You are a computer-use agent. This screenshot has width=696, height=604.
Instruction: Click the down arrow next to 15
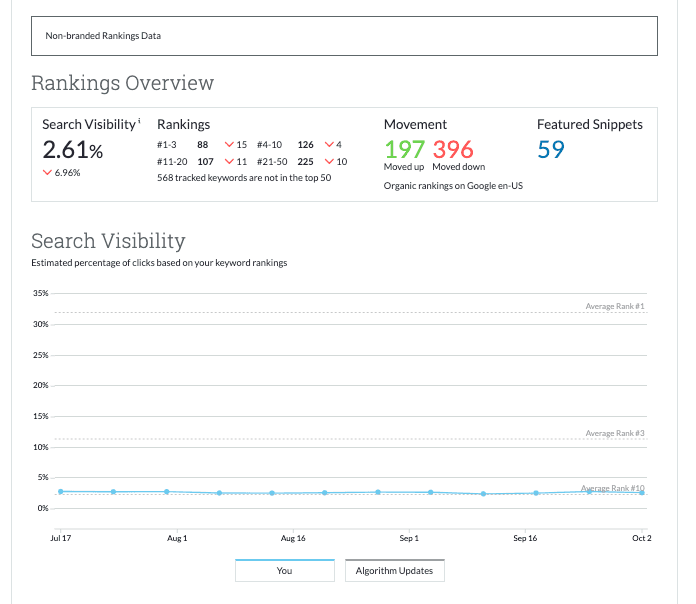(229, 145)
